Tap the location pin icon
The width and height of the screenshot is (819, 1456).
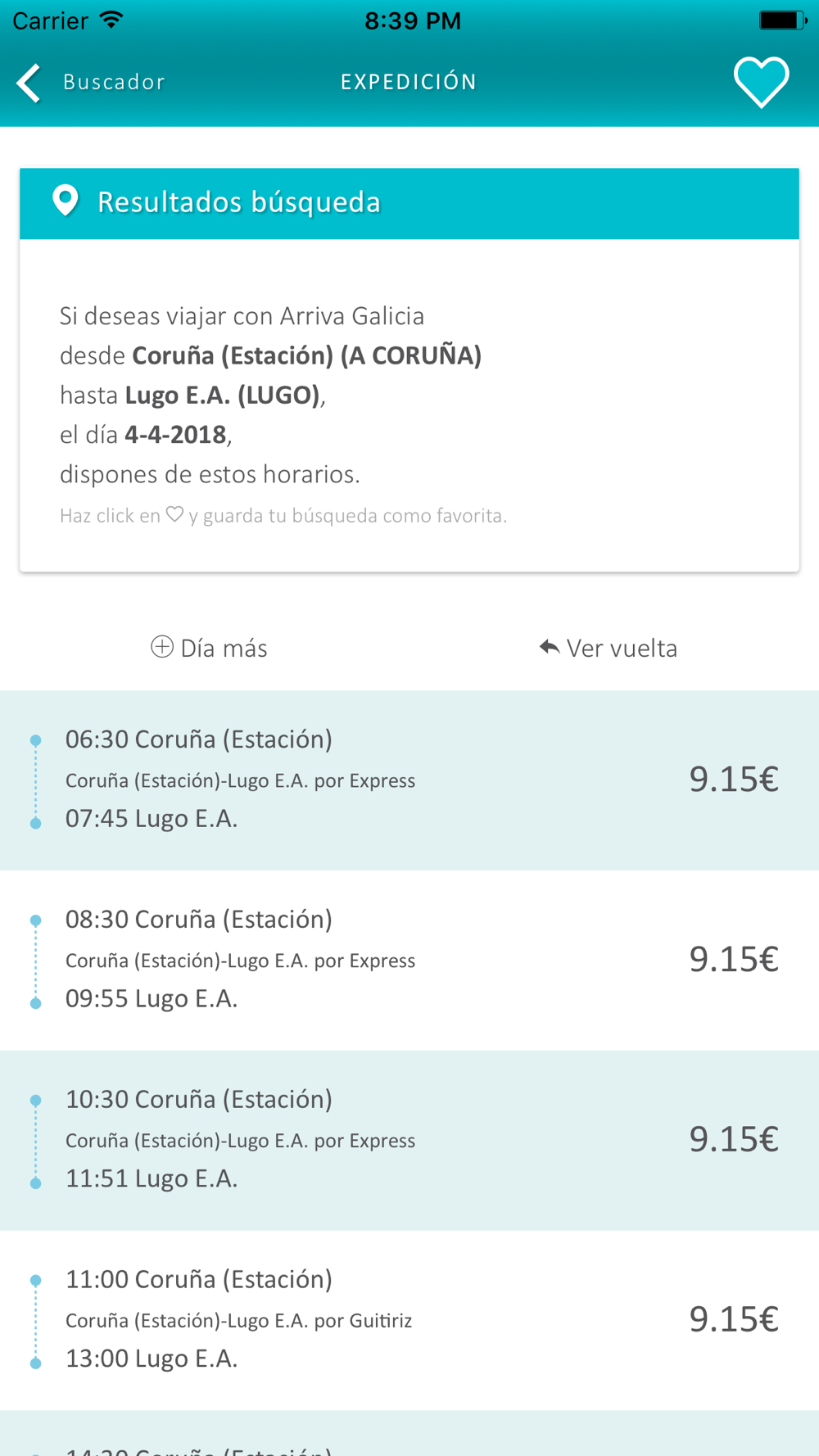[x=66, y=201]
